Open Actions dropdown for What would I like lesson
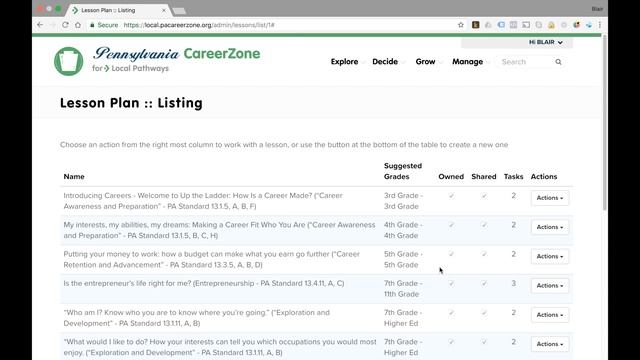 550,344
